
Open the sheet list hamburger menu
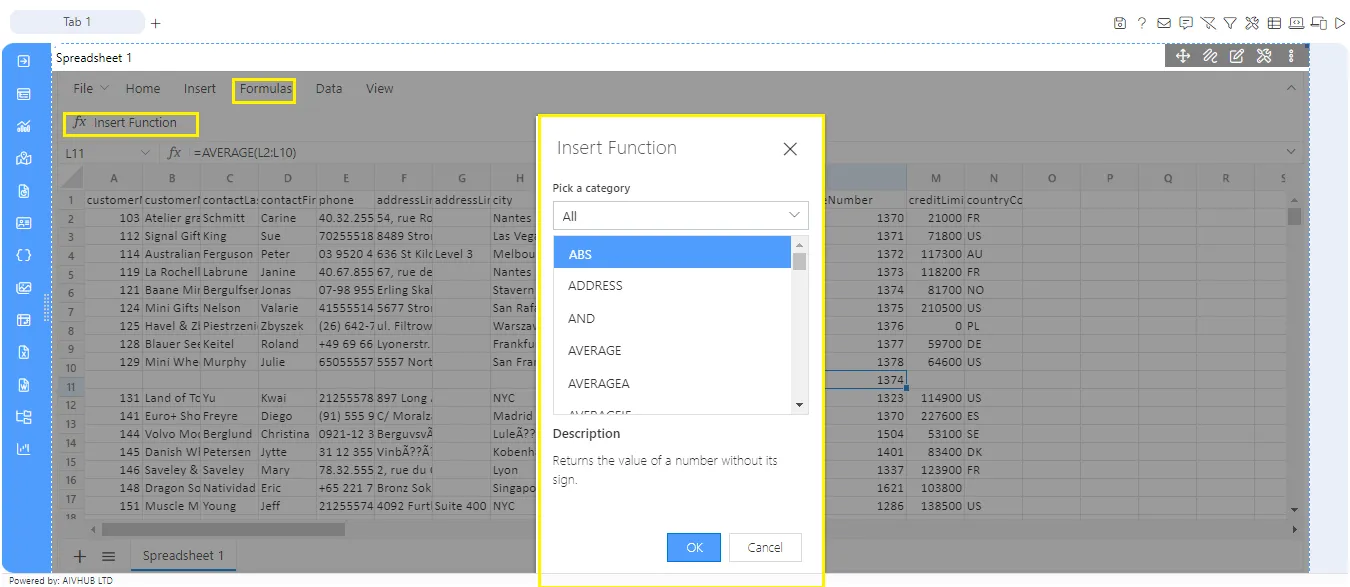tap(109, 556)
